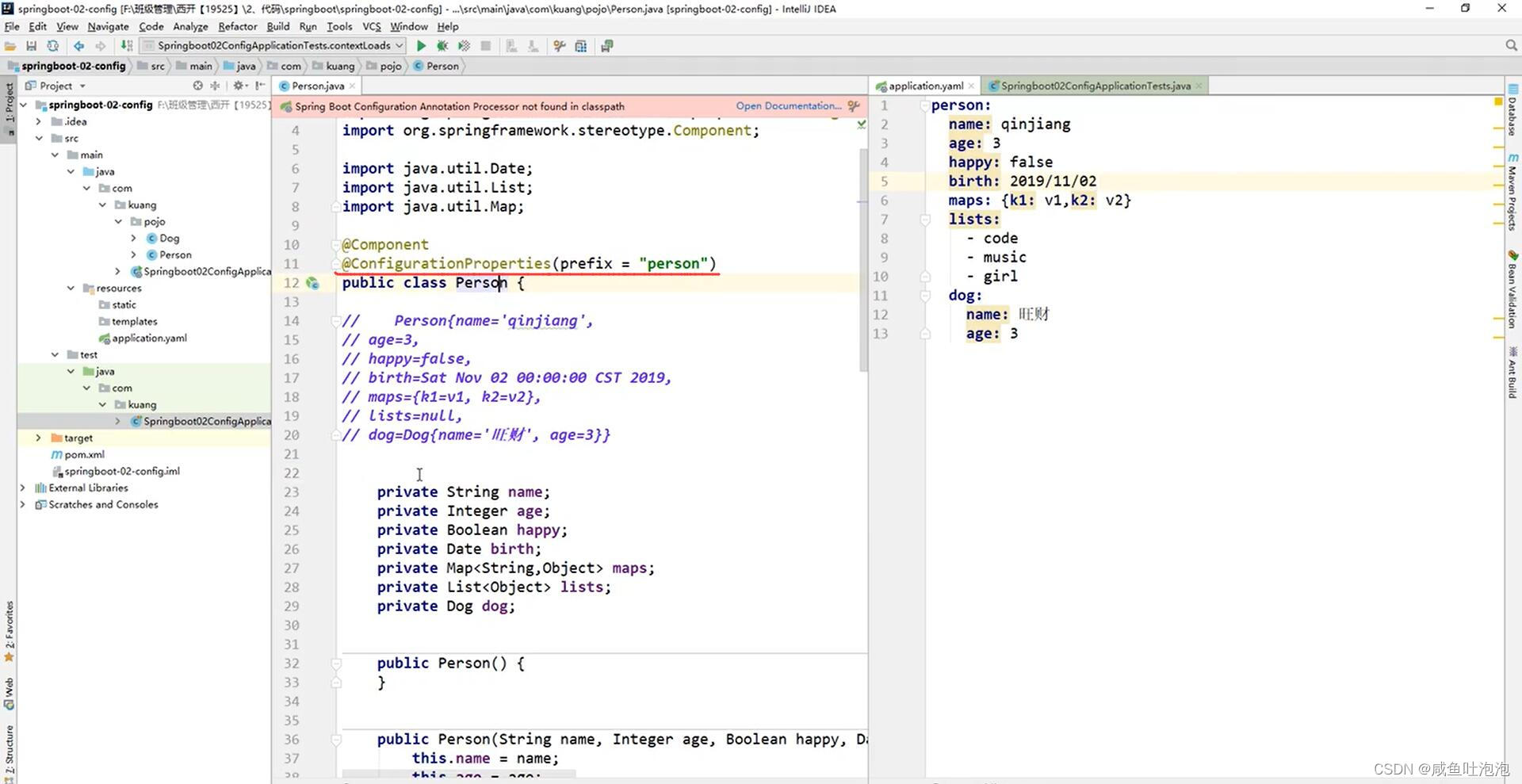
Task: Expand the Dog class node
Action: 134,238
